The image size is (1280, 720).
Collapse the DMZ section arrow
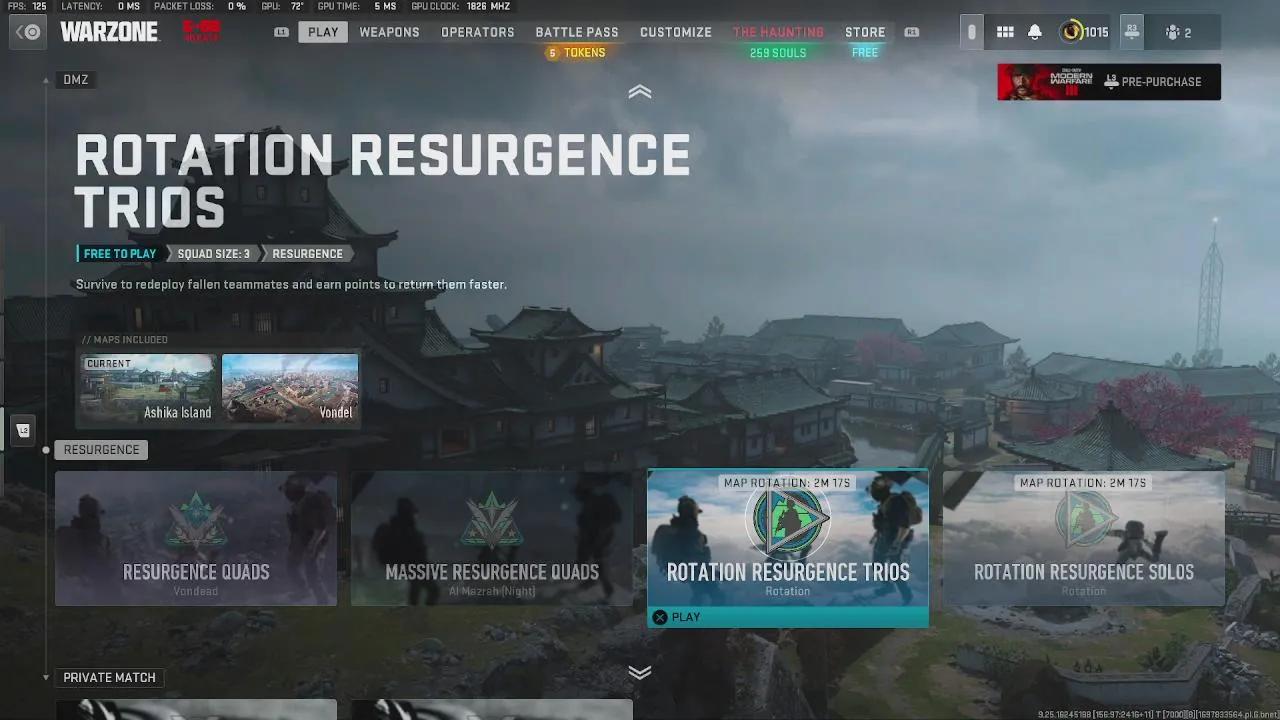[45, 80]
